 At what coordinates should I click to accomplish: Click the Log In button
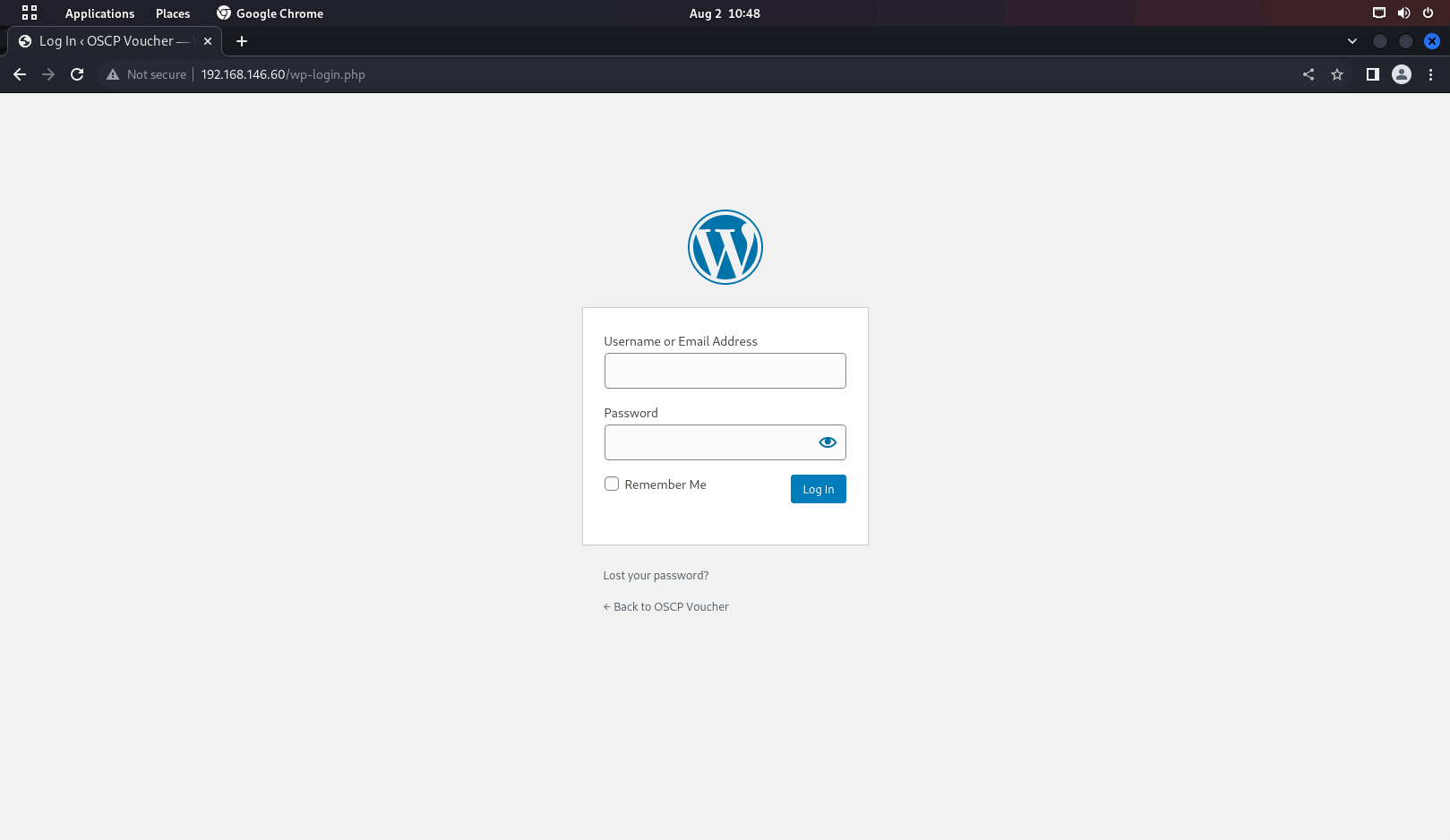819,489
